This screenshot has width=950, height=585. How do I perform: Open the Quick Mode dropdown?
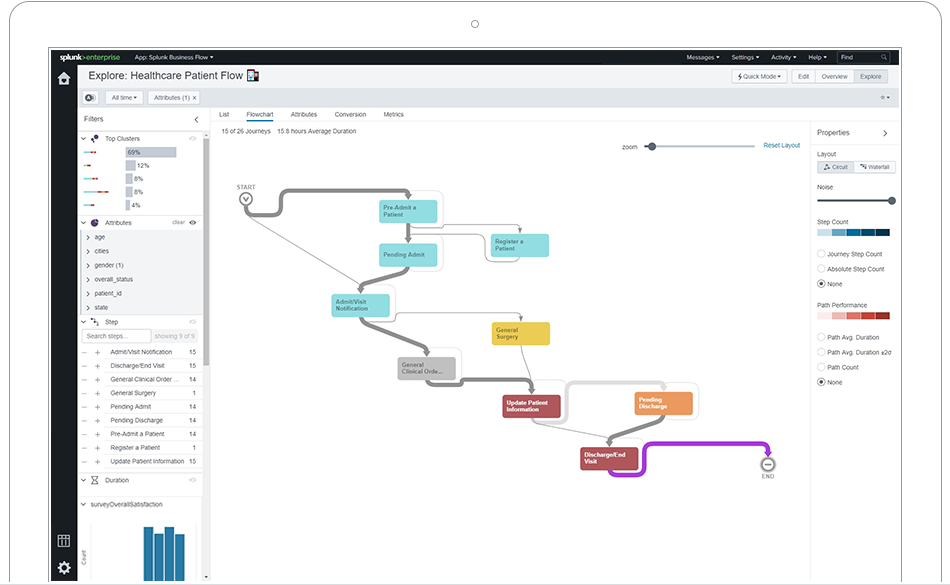[x=759, y=76]
